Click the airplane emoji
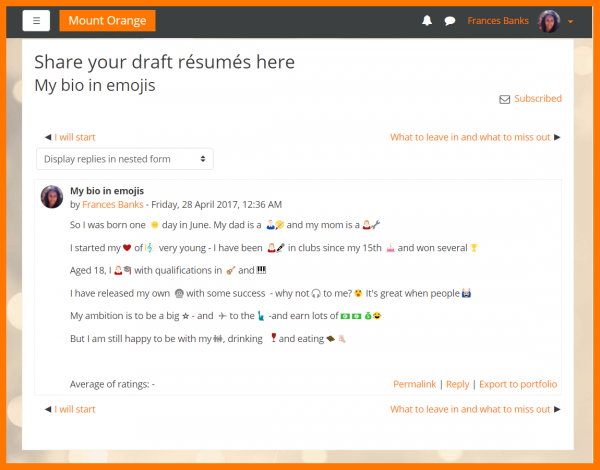600x470 pixels. pyautogui.click(x=222, y=316)
